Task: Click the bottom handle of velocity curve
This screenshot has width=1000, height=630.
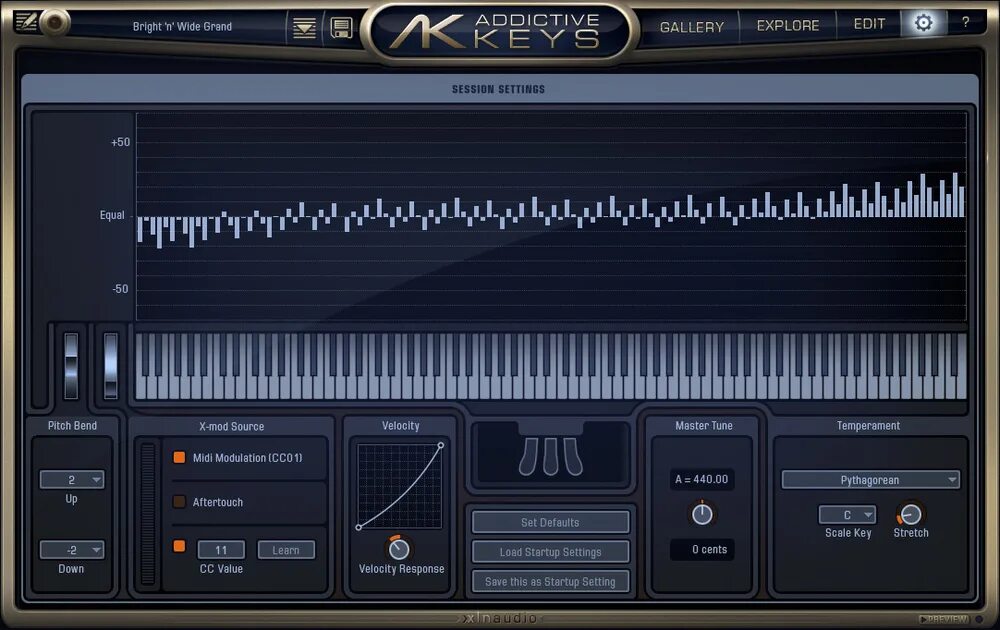Action: click(x=358, y=527)
